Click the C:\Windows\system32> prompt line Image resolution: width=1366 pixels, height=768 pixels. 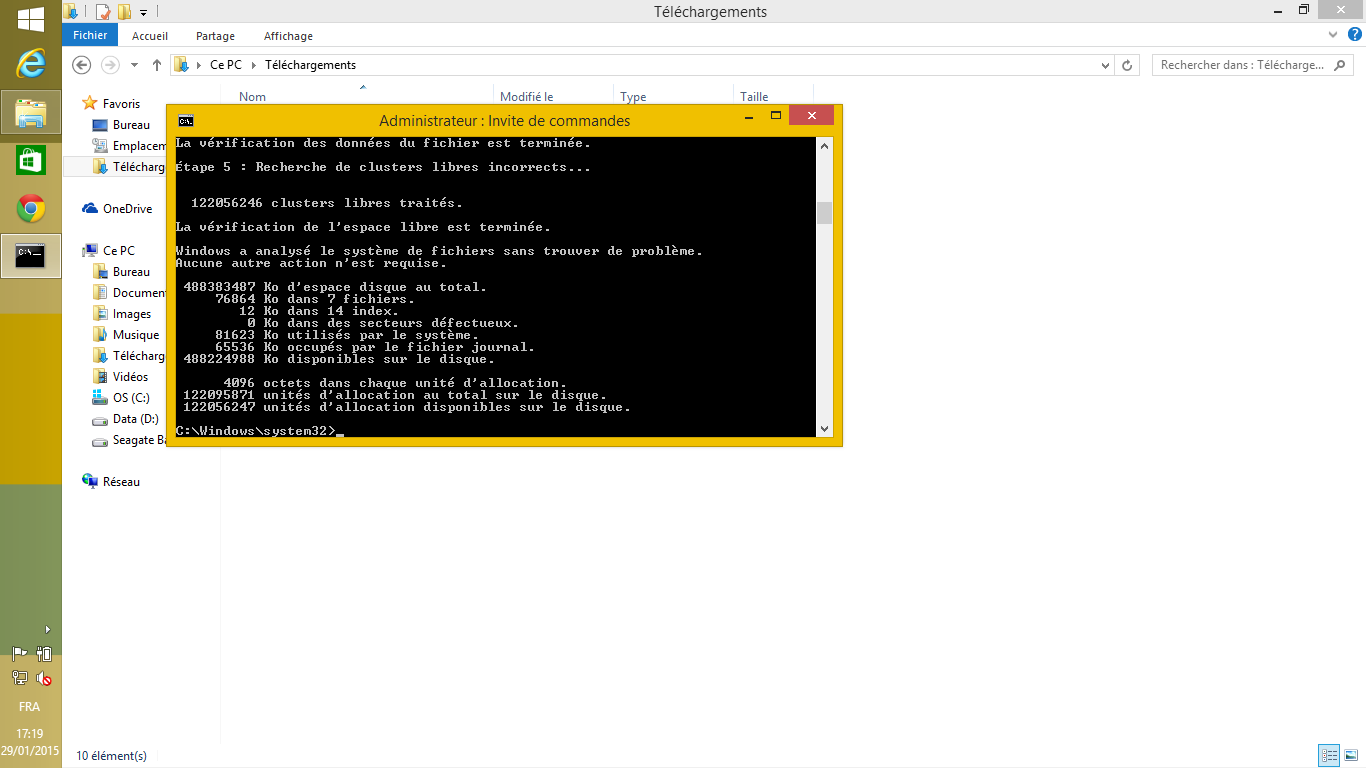click(258, 431)
